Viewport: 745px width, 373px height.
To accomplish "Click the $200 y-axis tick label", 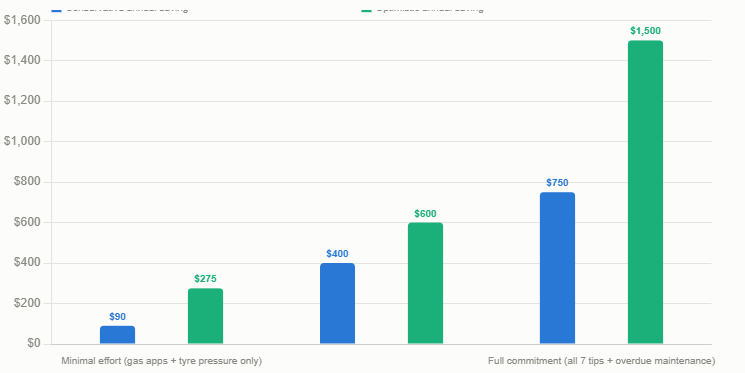I will 27,303.
